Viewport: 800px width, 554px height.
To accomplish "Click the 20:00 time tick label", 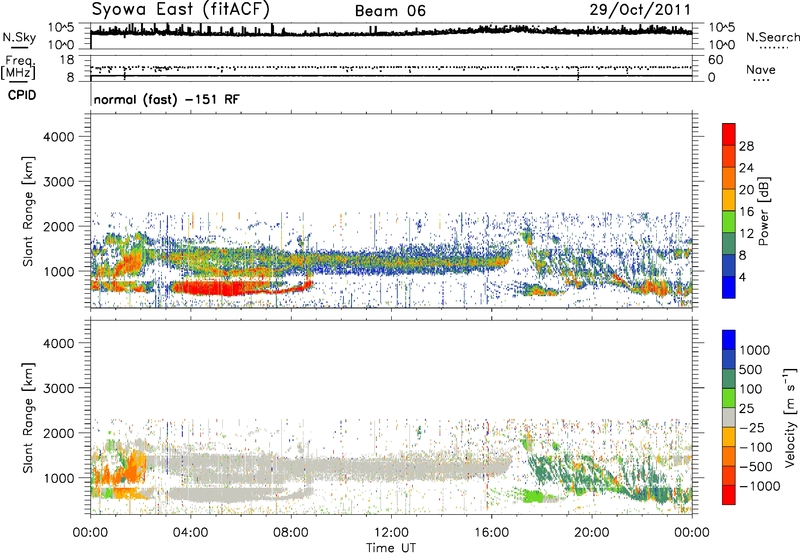I will click(x=592, y=533).
